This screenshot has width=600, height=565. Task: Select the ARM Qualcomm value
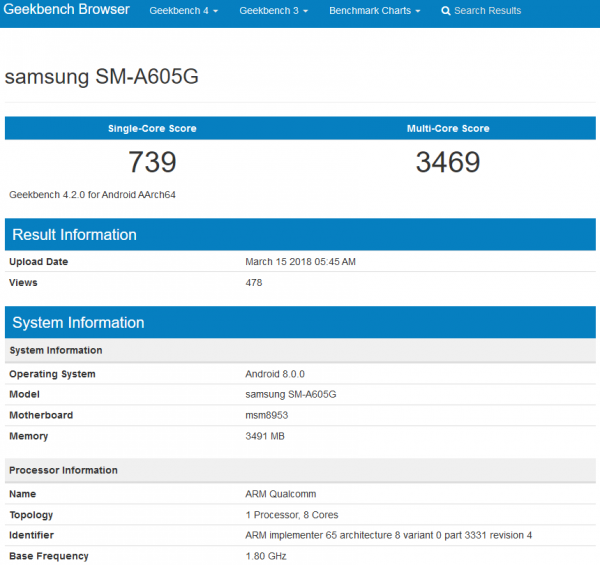pyautogui.click(x=281, y=494)
